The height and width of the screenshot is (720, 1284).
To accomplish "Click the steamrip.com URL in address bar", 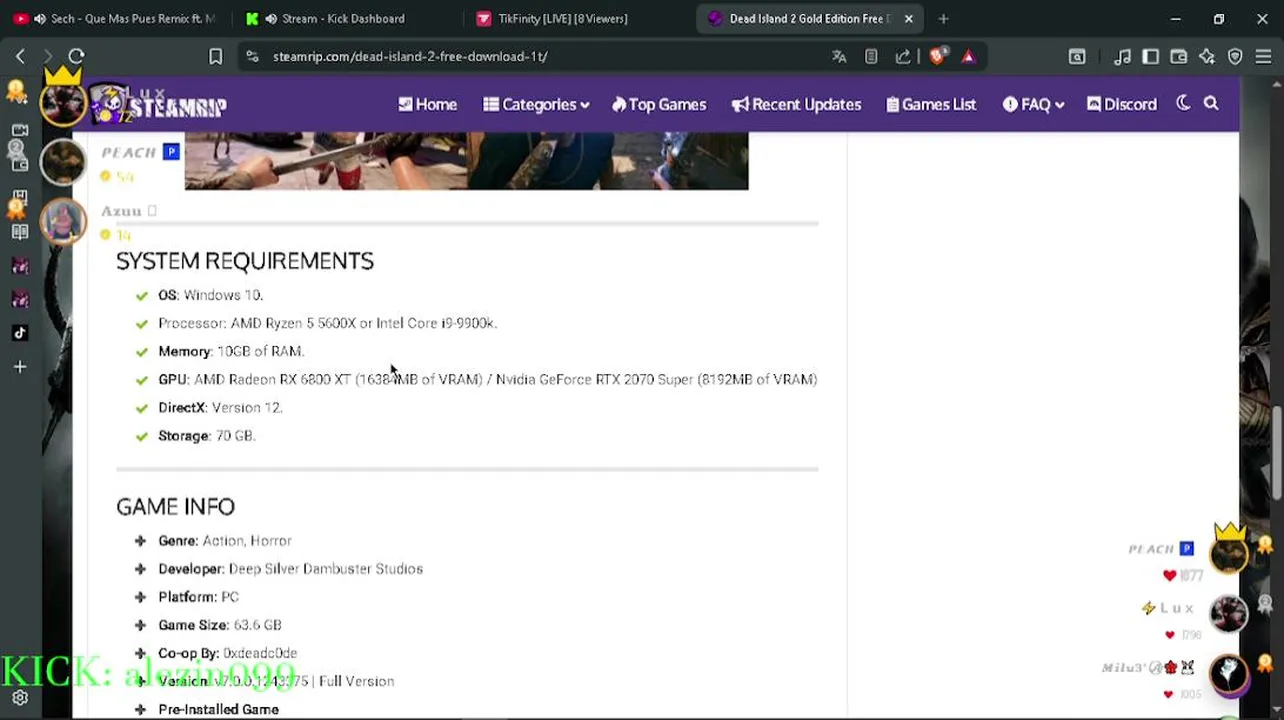I will tap(410, 57).
